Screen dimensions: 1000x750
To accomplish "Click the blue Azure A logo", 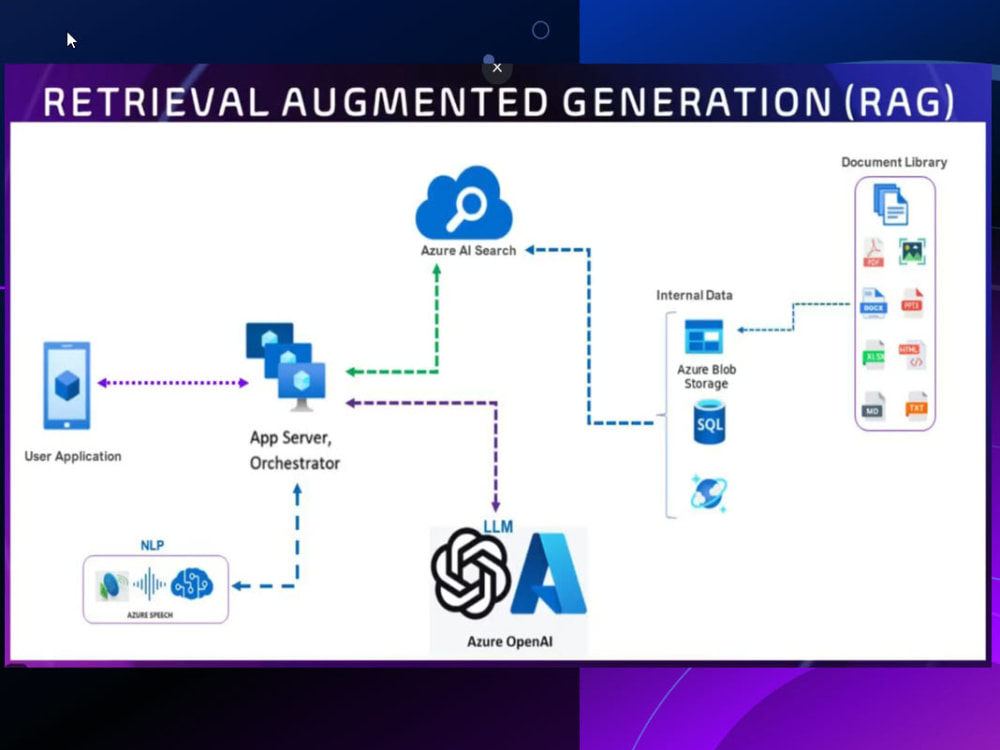I will click(x=549, y=573).
